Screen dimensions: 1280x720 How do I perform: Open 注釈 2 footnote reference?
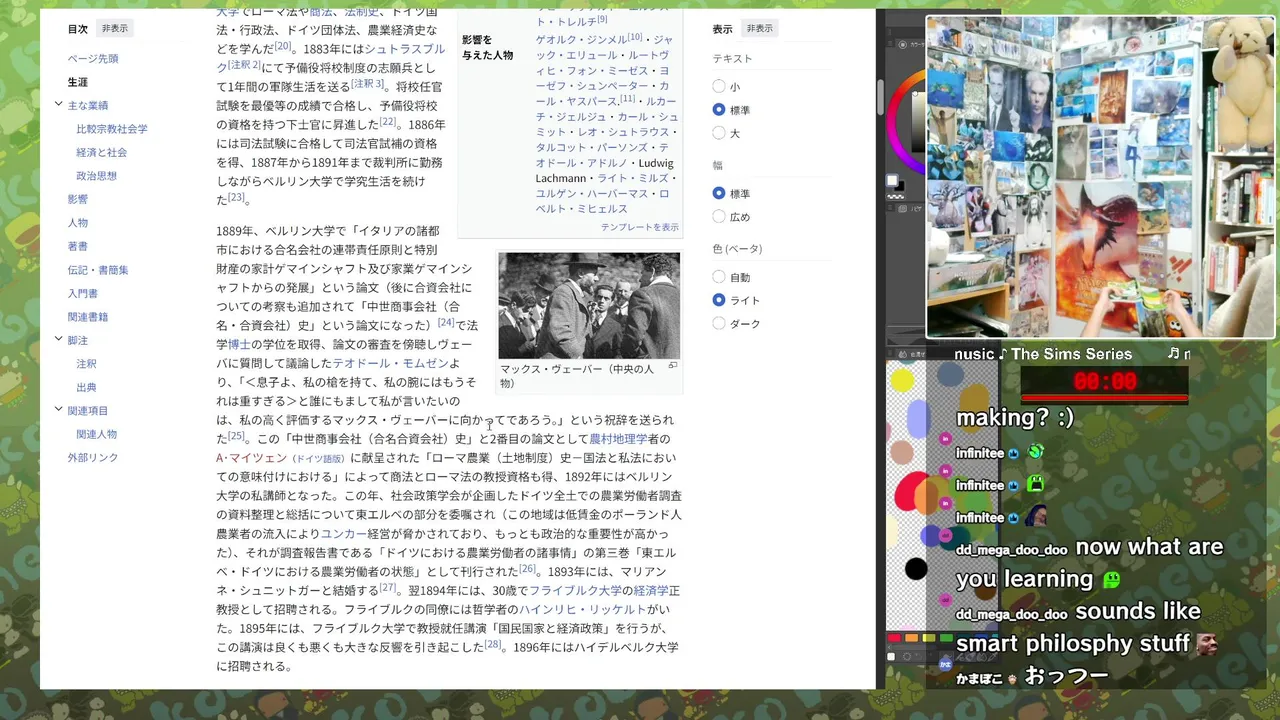[x=245, y=64]
